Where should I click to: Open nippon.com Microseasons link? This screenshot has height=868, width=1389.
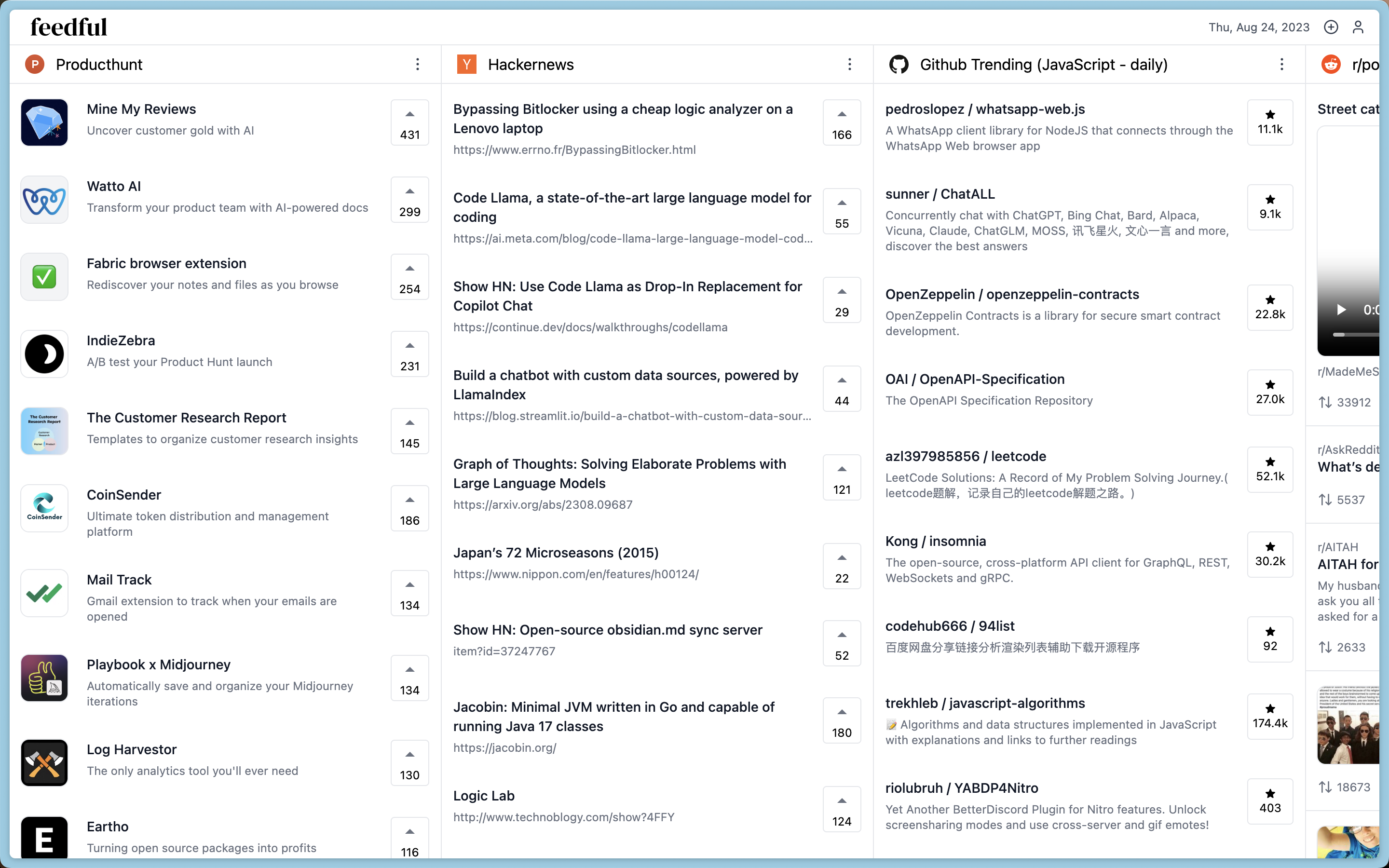click(x=576, y=574)
